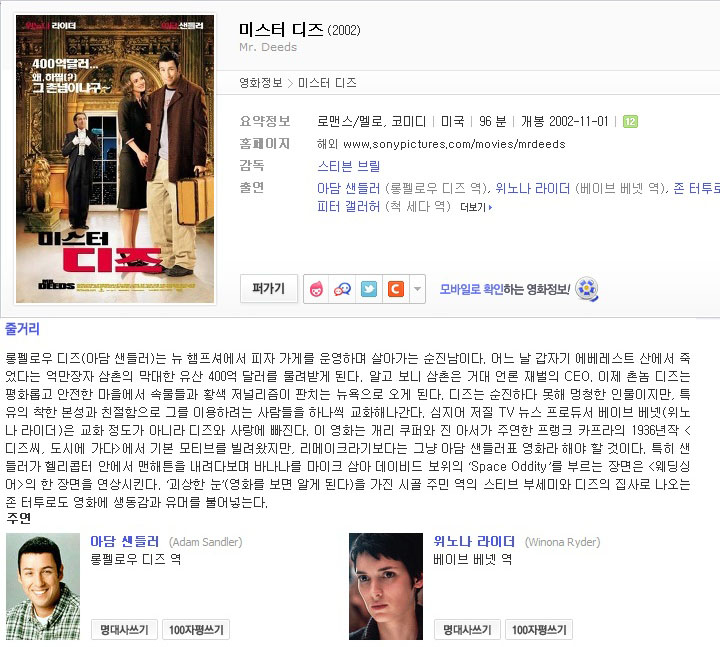Open the mobile movie info reel icon

[587, 289]
